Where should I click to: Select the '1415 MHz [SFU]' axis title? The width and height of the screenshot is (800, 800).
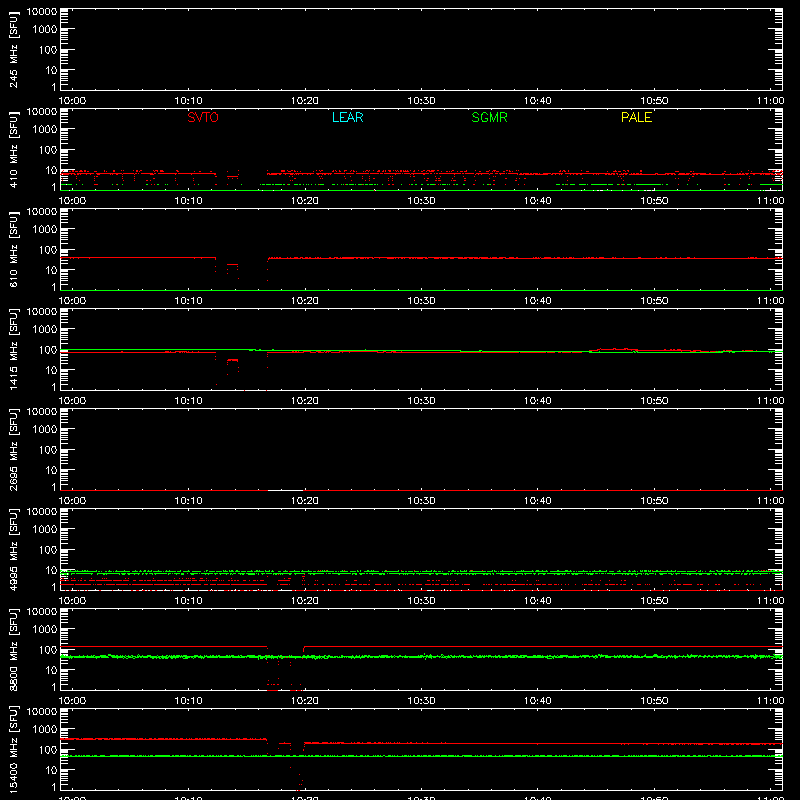13,349
